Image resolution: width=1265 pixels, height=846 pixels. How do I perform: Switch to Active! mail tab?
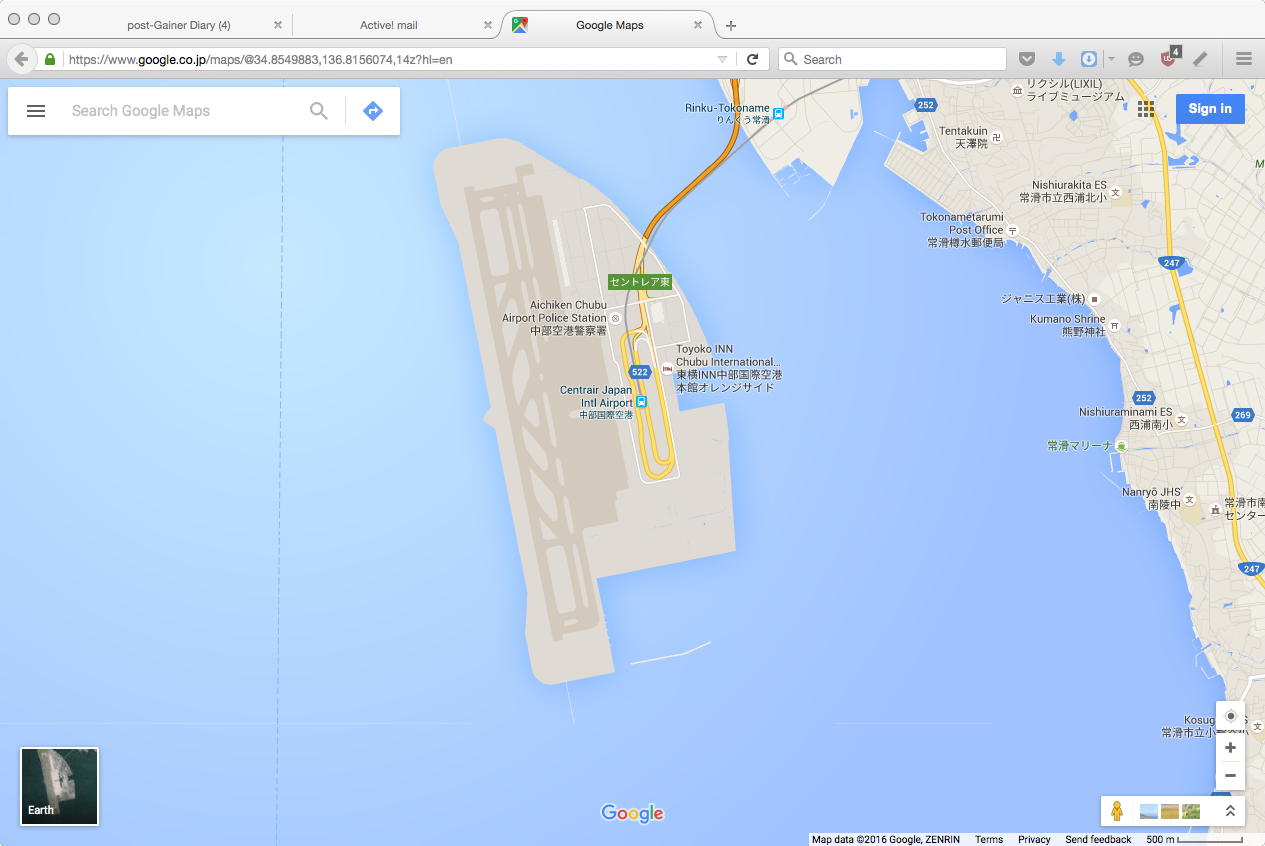click(x=389, y=25)
